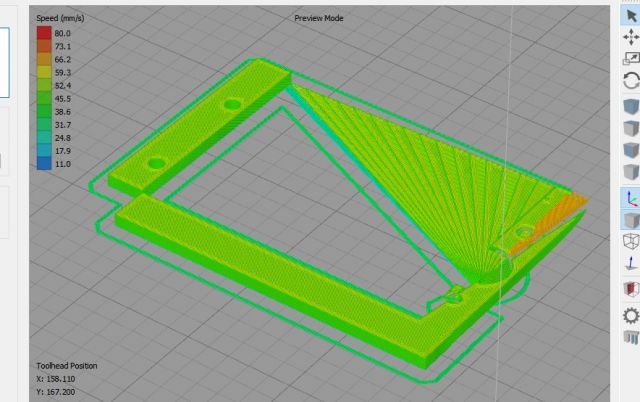Click the Preview Mode label

[319, 18]
